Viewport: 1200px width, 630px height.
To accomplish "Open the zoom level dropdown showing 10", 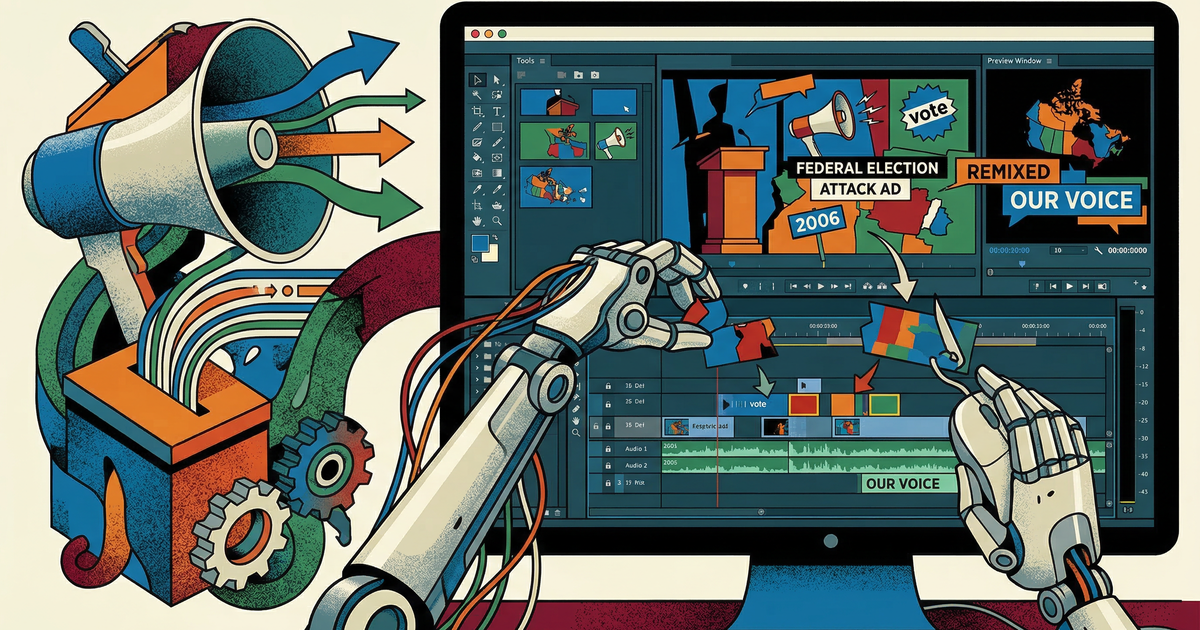I will pyautogui.click(x=1070, y=250).
